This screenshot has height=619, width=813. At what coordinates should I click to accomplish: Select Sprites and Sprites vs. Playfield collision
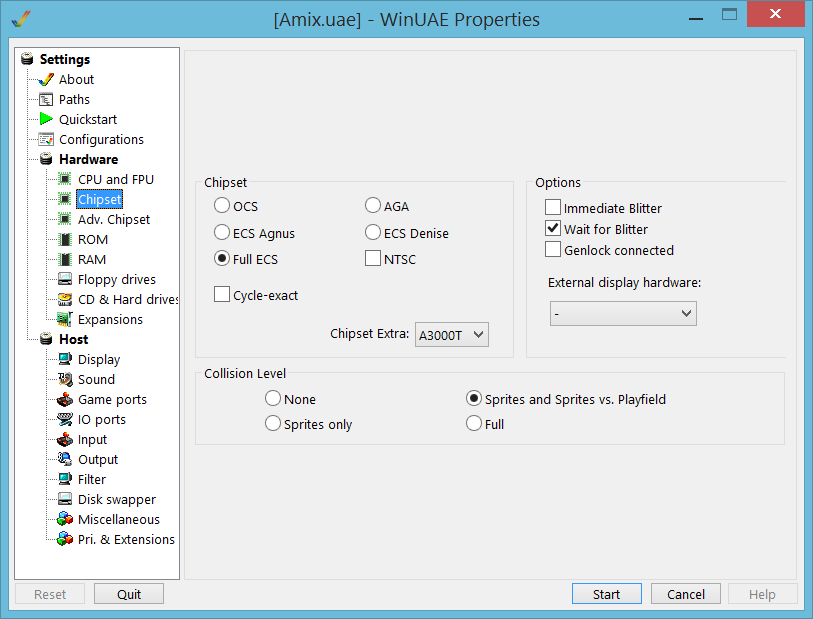tap(474, 399)
